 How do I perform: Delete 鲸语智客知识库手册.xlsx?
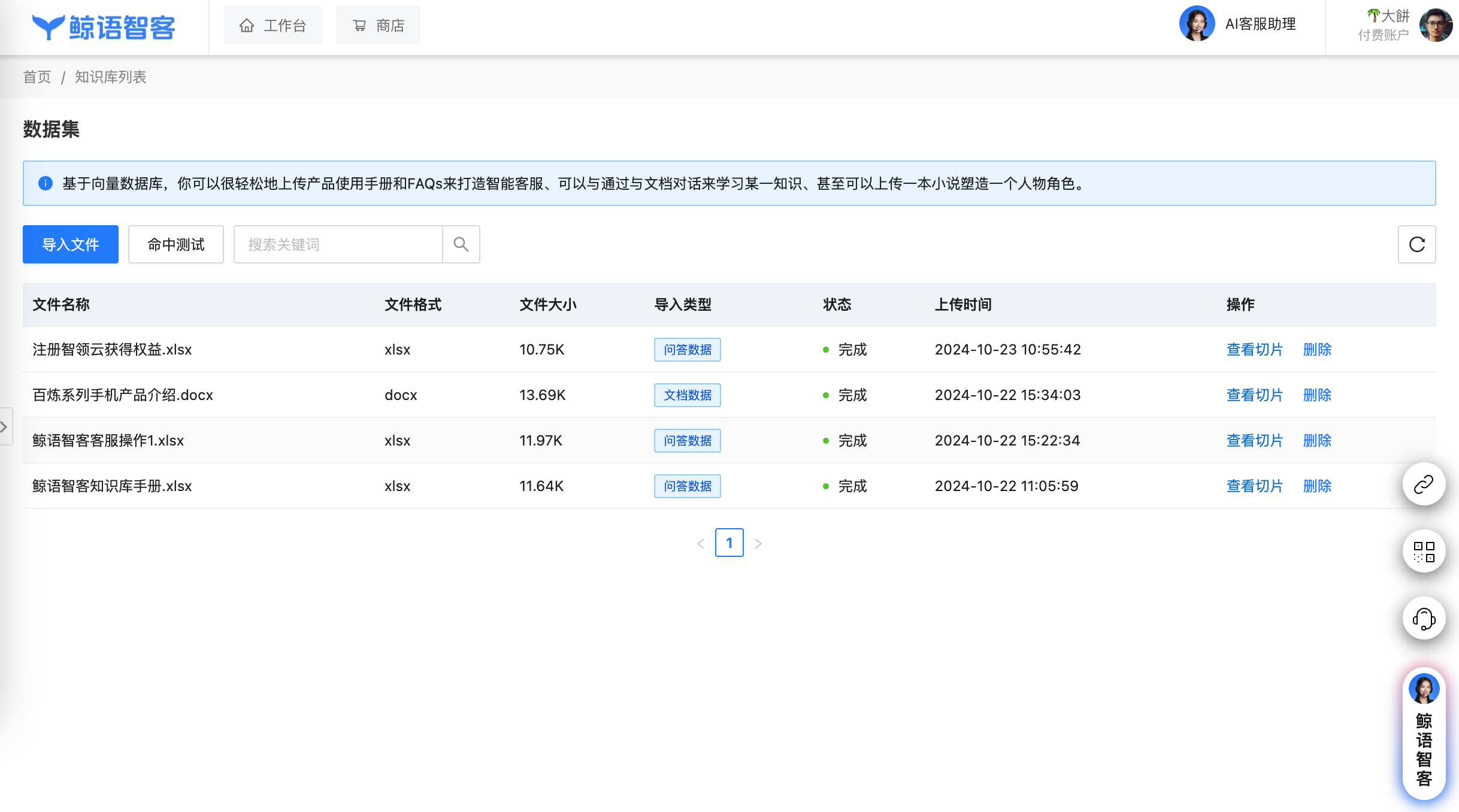(x=1318, y=486)
